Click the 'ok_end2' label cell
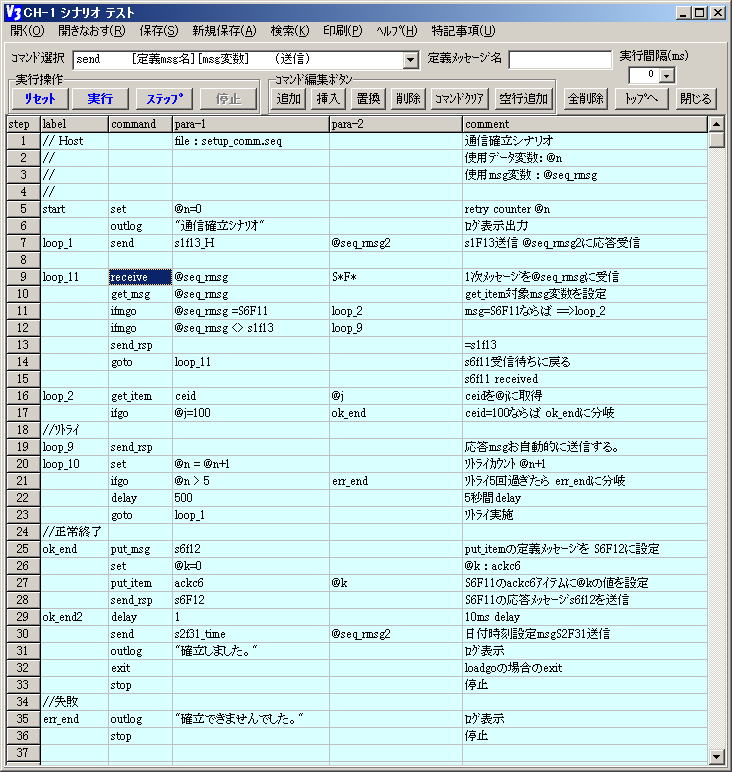Viewport: 732px width, 772px height. pos(74,617)
